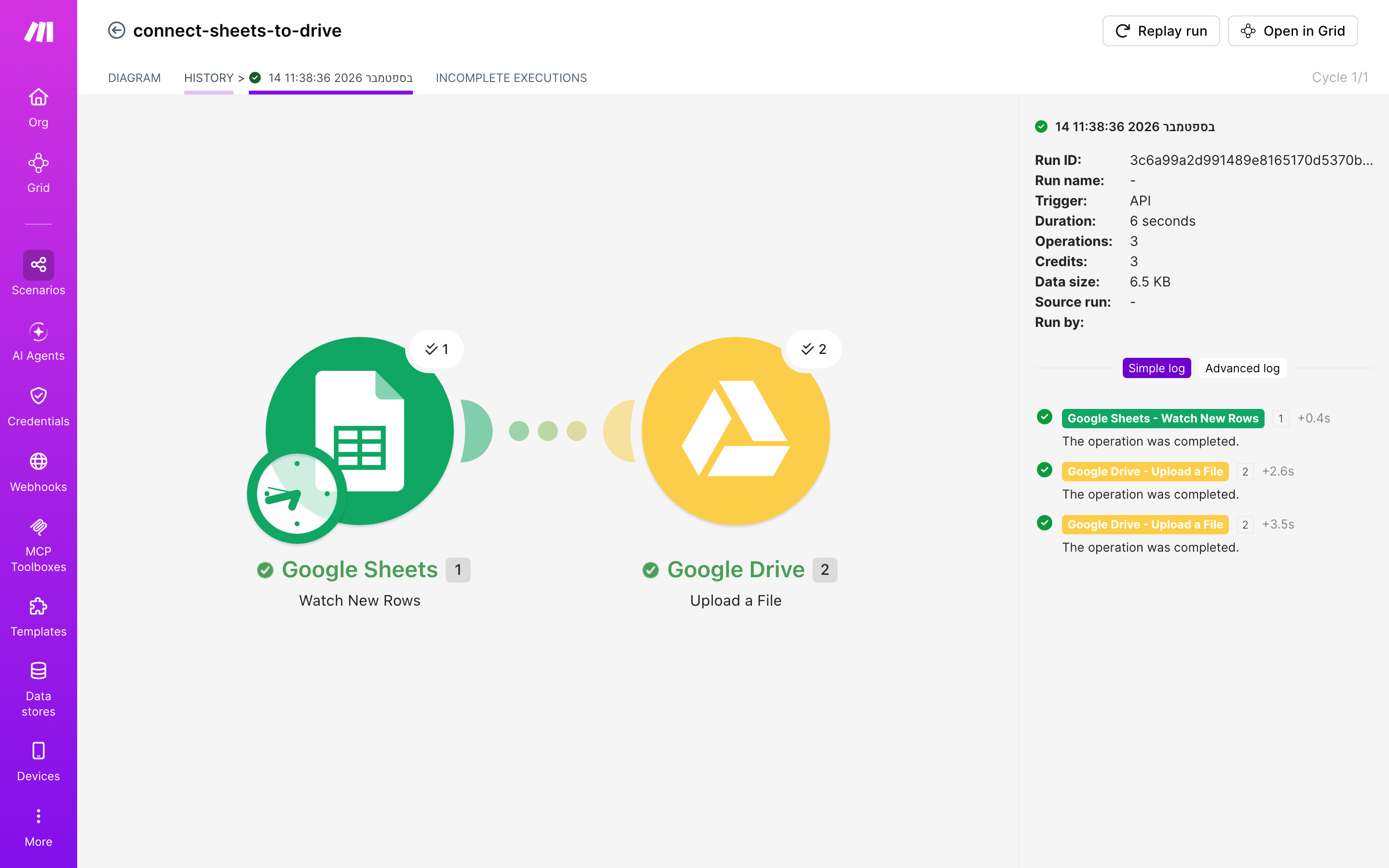Open the operations bubble 1 on Google Sheets
The width and height of the screenshot is (1389, 868).
click(x=437, y=349)
